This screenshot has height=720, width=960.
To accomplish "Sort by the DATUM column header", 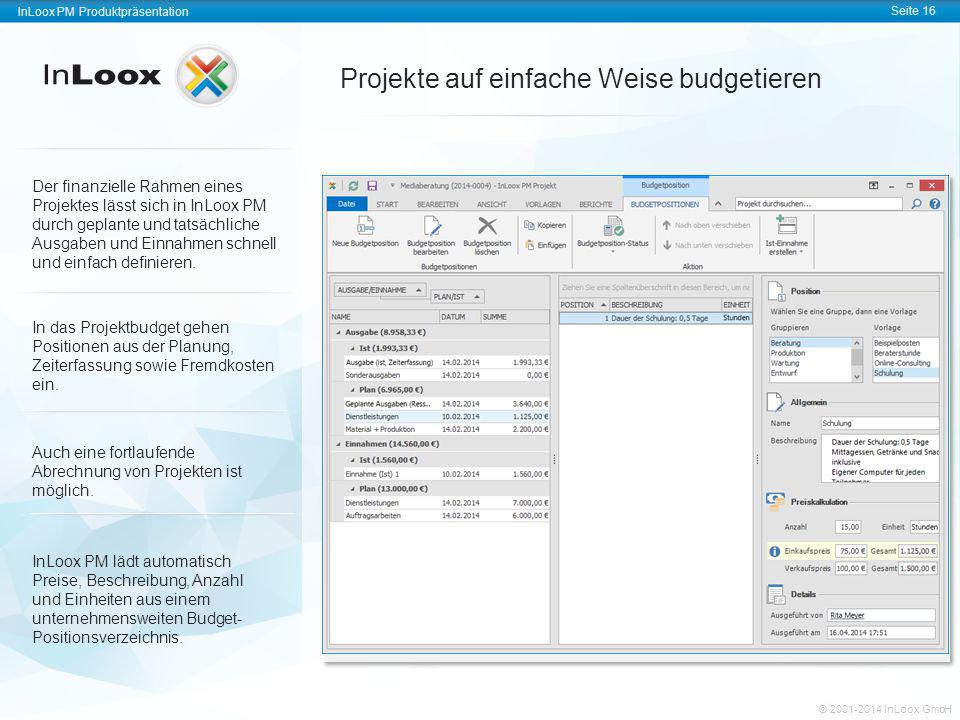I will click(460, 317).
